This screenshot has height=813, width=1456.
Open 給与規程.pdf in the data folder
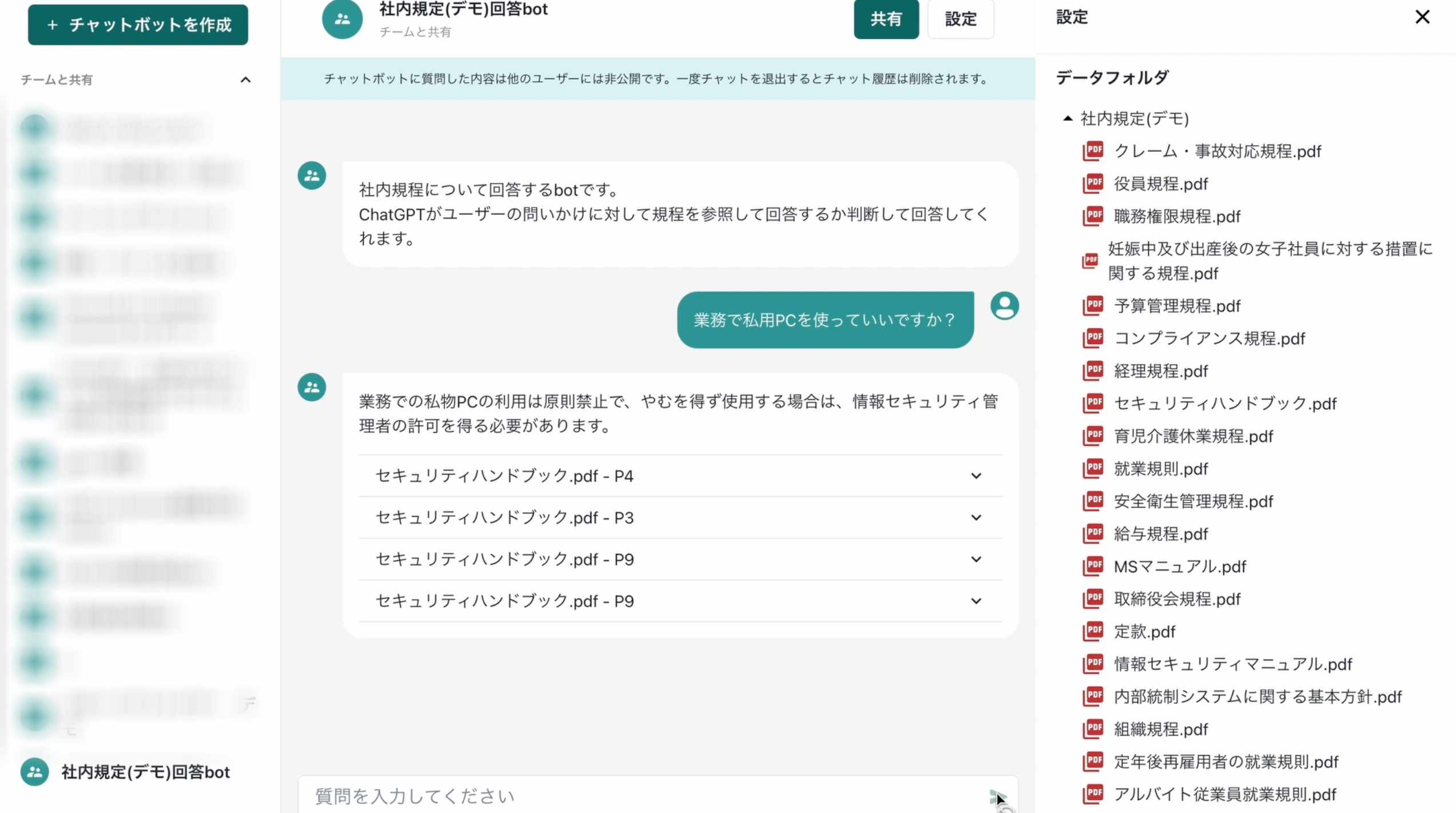coord(1160,533)
